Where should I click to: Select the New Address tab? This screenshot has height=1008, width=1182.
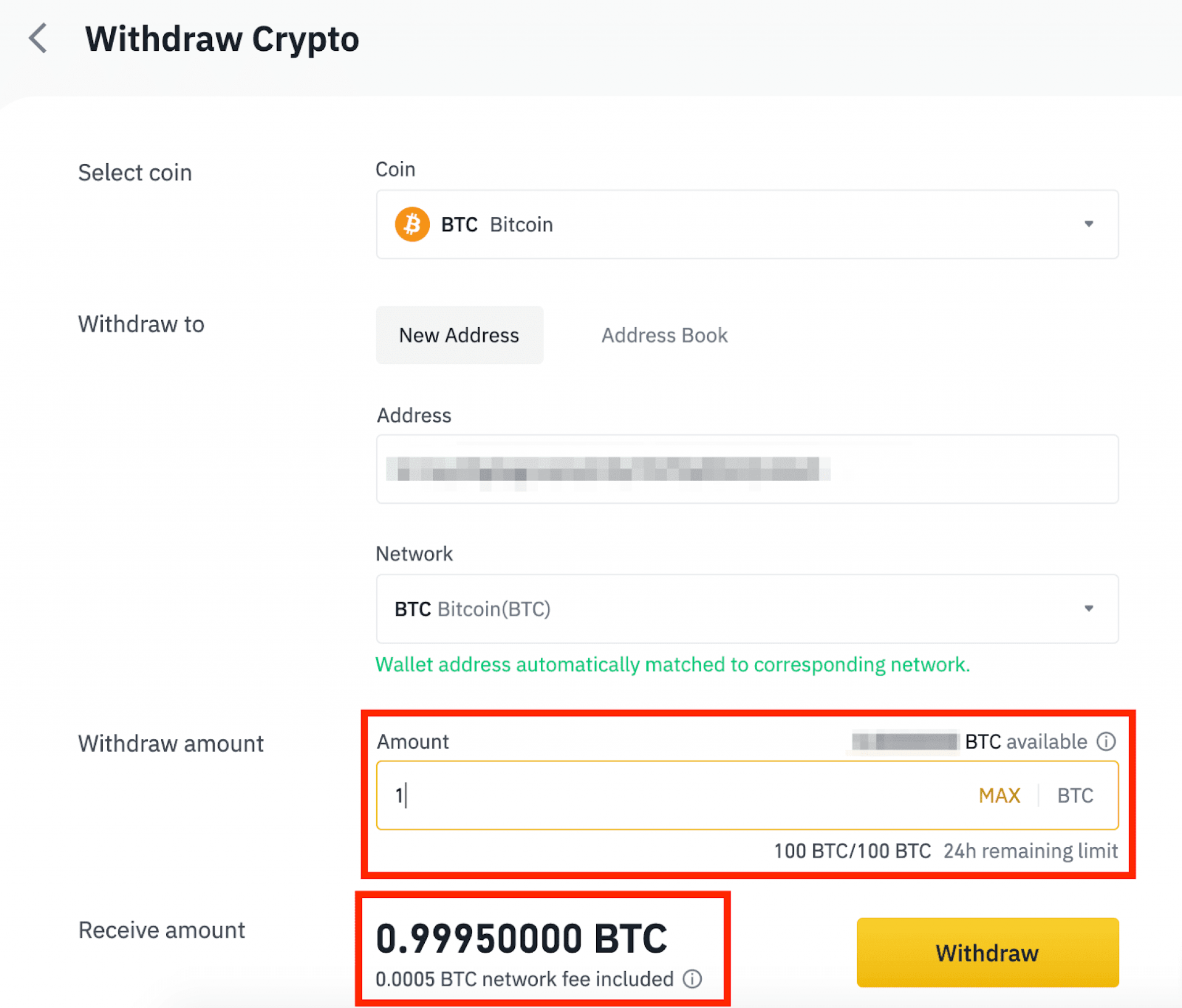pyautogui.click(x=459, y=335)
